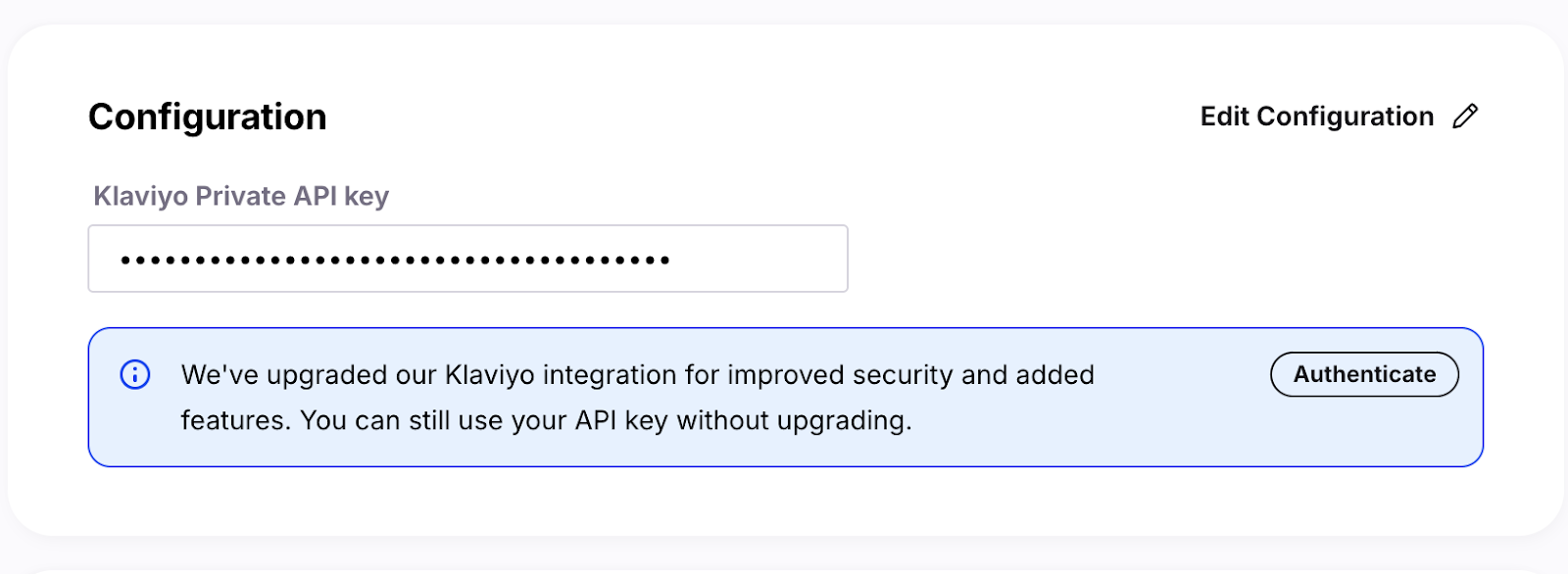Select the word "Configuration" in the Edit link

tap(1345, 117)
